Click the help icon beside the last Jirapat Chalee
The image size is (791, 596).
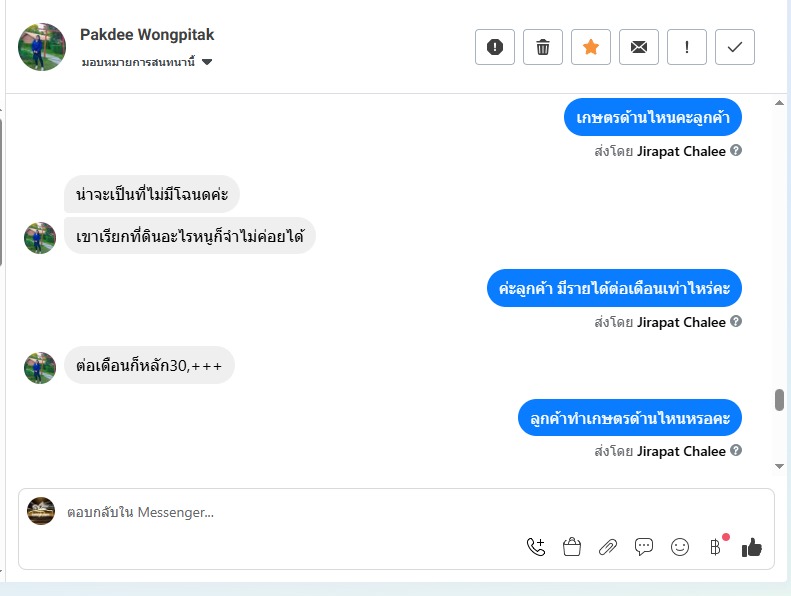pyautogui.click(x=736, y=451)
